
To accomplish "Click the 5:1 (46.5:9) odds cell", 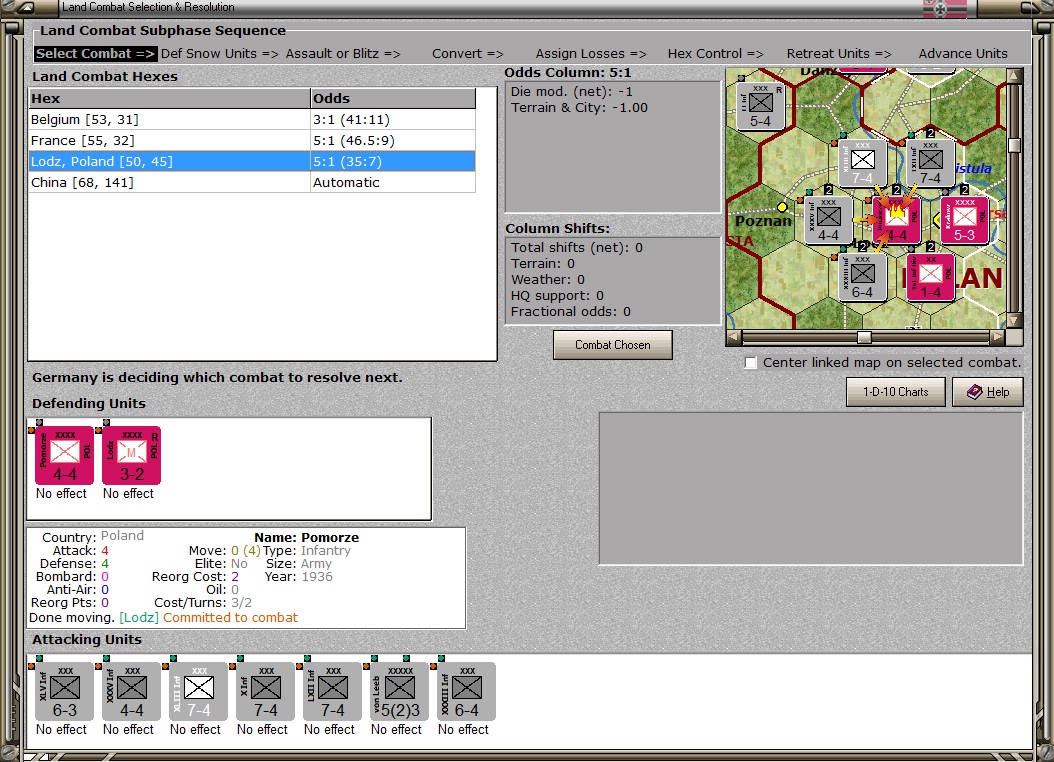I will pos(393,140).
